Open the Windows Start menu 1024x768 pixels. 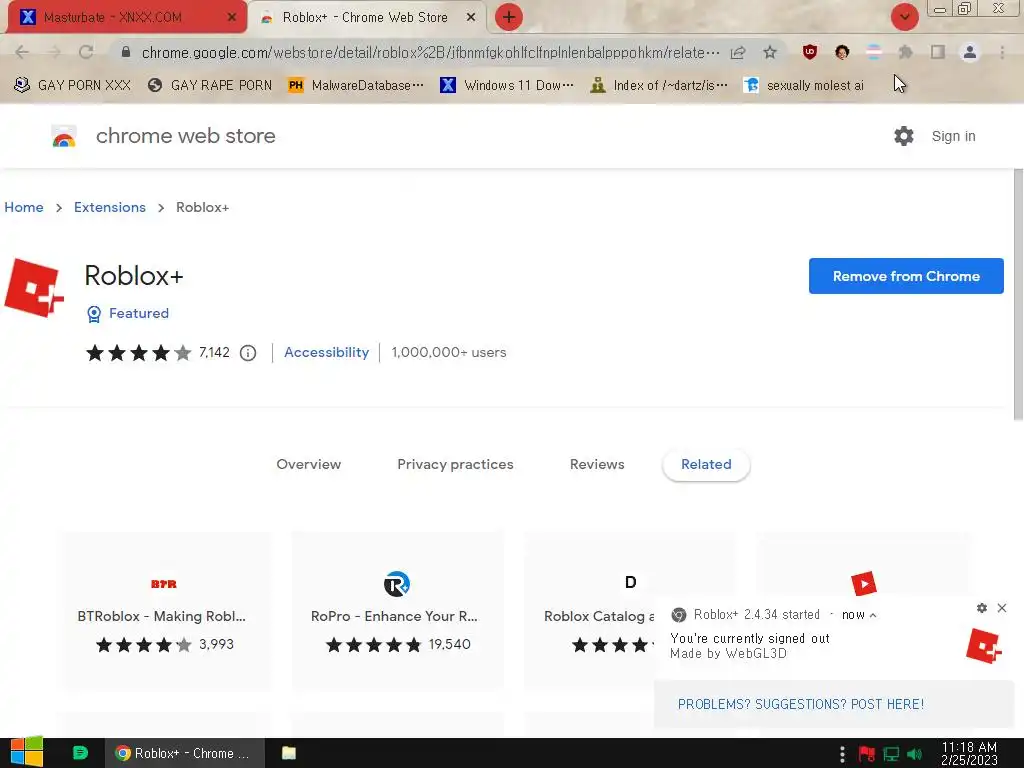(26, 752)
